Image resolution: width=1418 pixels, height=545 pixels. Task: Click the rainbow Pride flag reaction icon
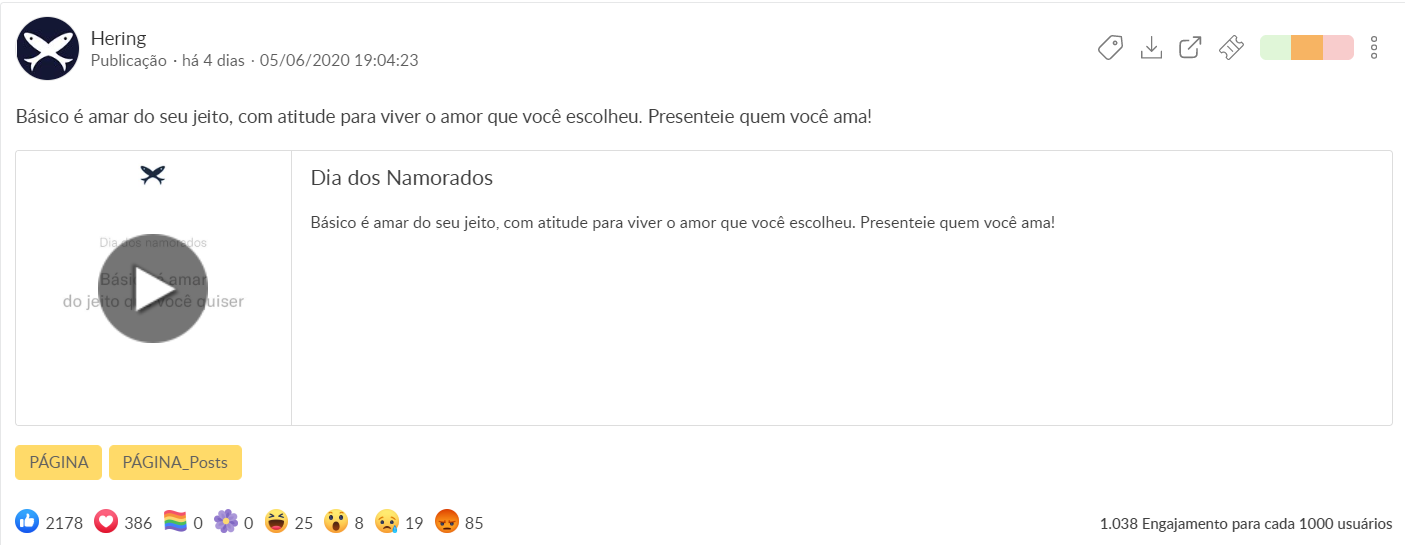point(175,522)
